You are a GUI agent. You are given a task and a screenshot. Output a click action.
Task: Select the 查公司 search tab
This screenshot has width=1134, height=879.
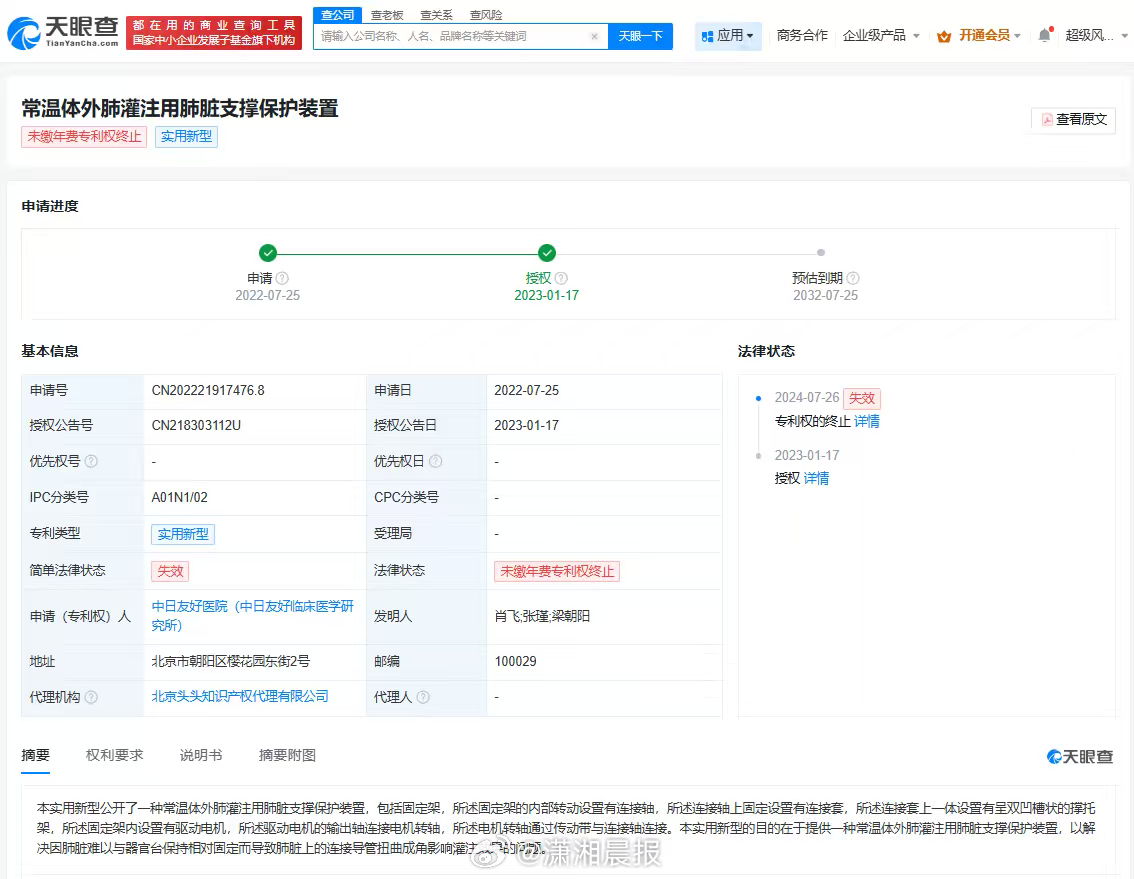coord(338,14)
